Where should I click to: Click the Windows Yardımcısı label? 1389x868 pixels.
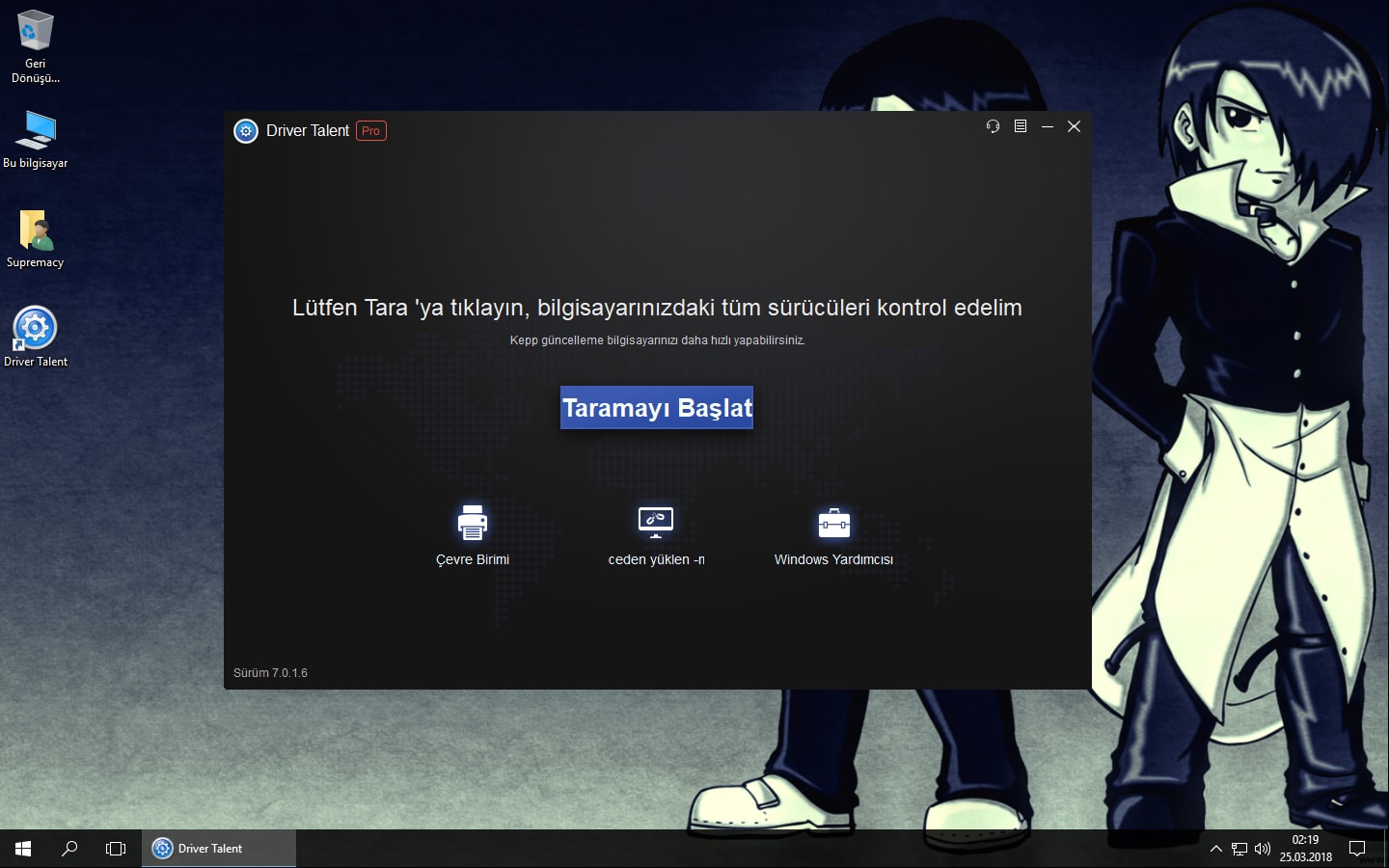(833, 559)
